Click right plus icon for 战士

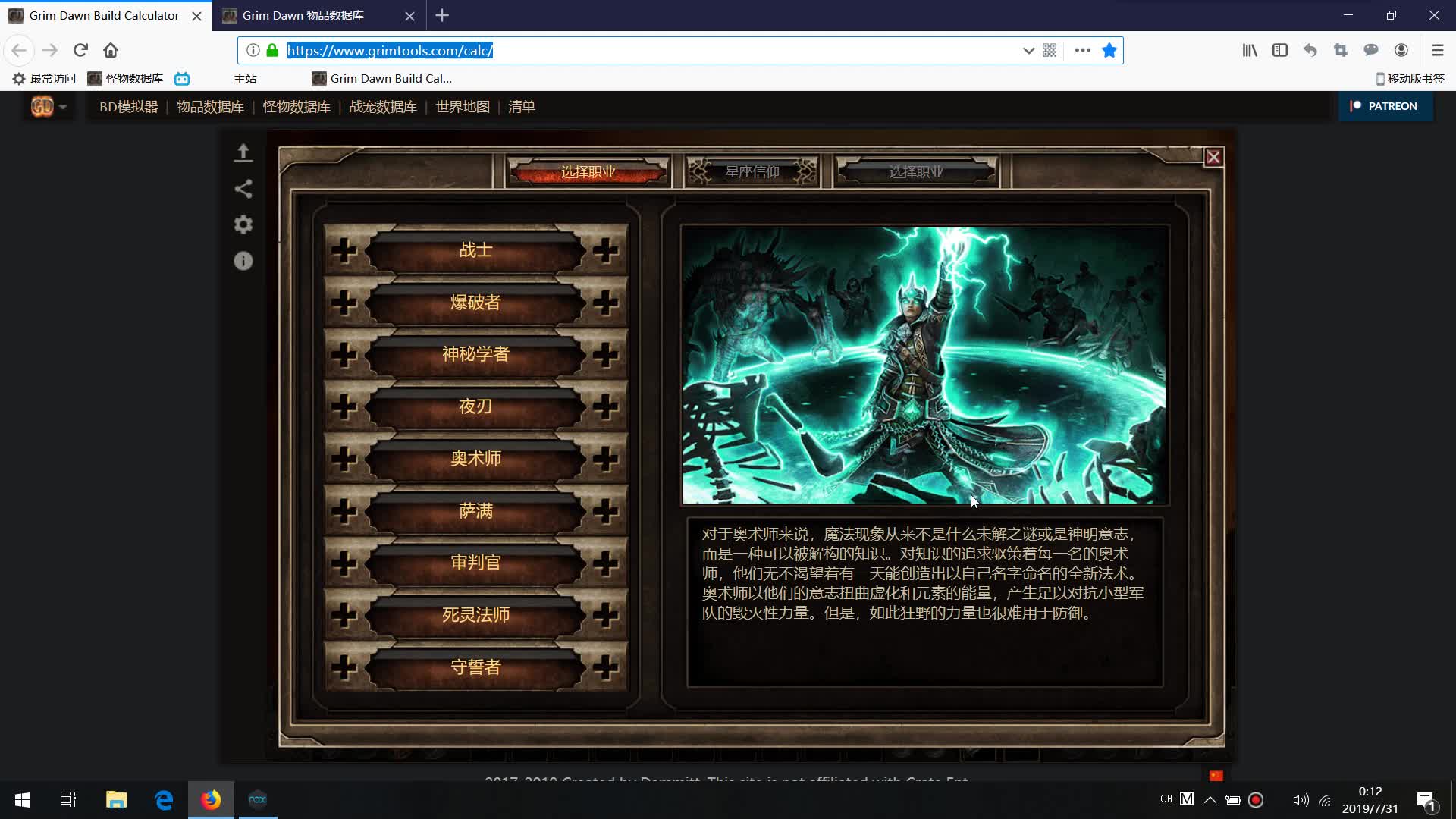click(x=605, y=250)
